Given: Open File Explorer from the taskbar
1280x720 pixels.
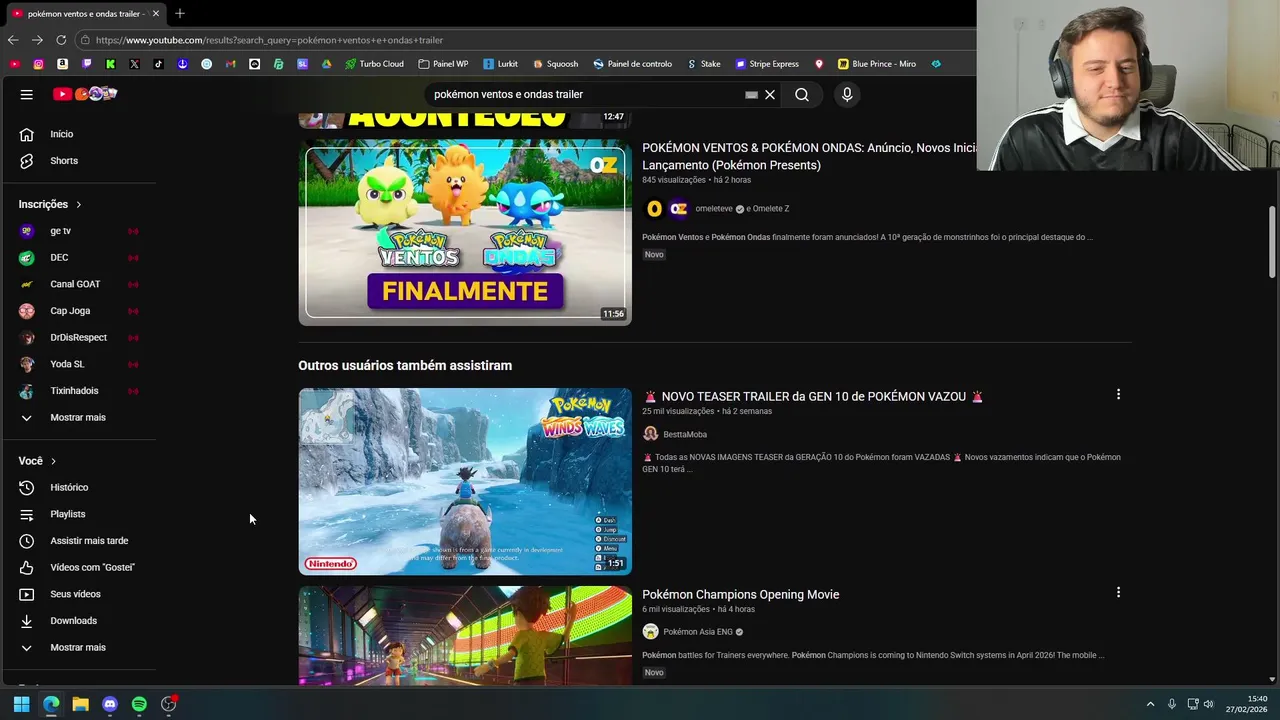Looking at the screenshot, I should 80,704.
